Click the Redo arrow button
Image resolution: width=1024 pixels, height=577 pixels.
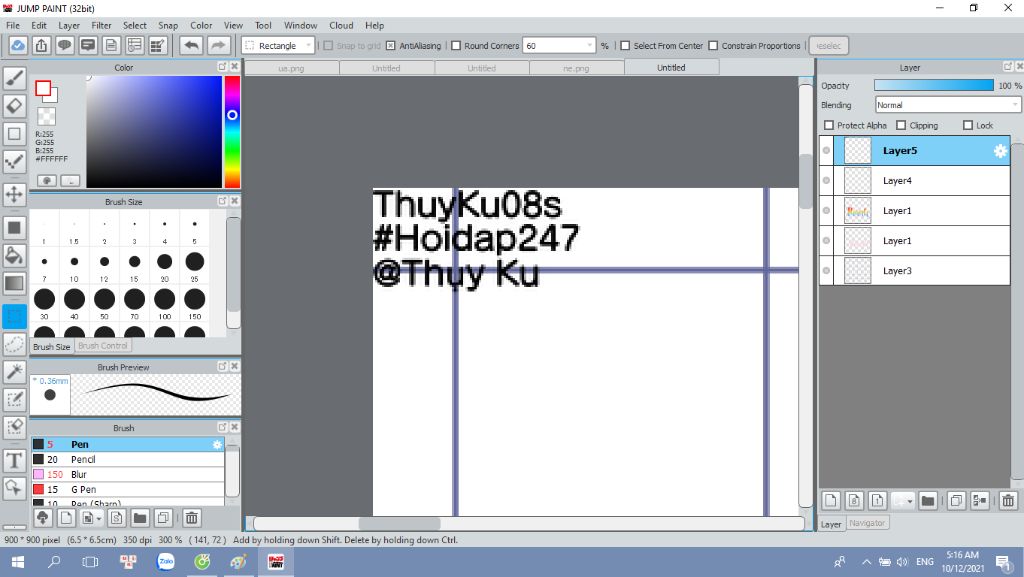coord(218,46)
